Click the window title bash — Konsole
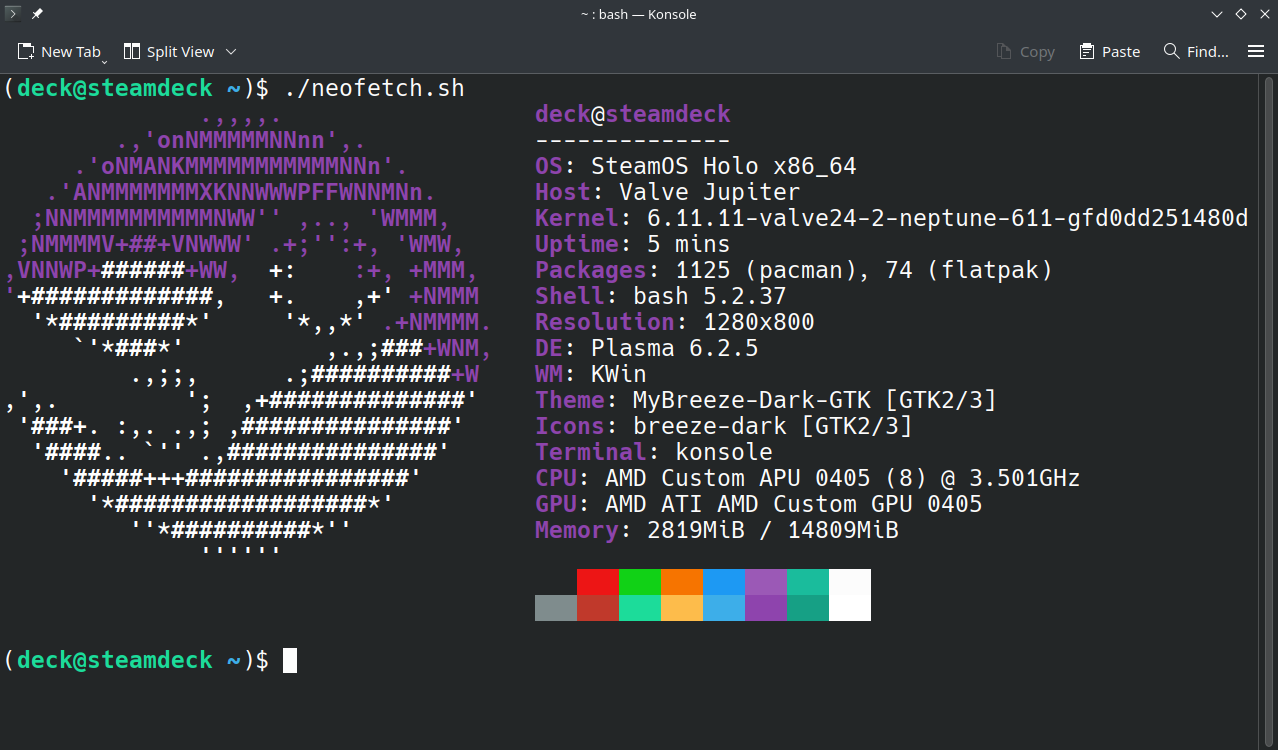 point(638,14)
